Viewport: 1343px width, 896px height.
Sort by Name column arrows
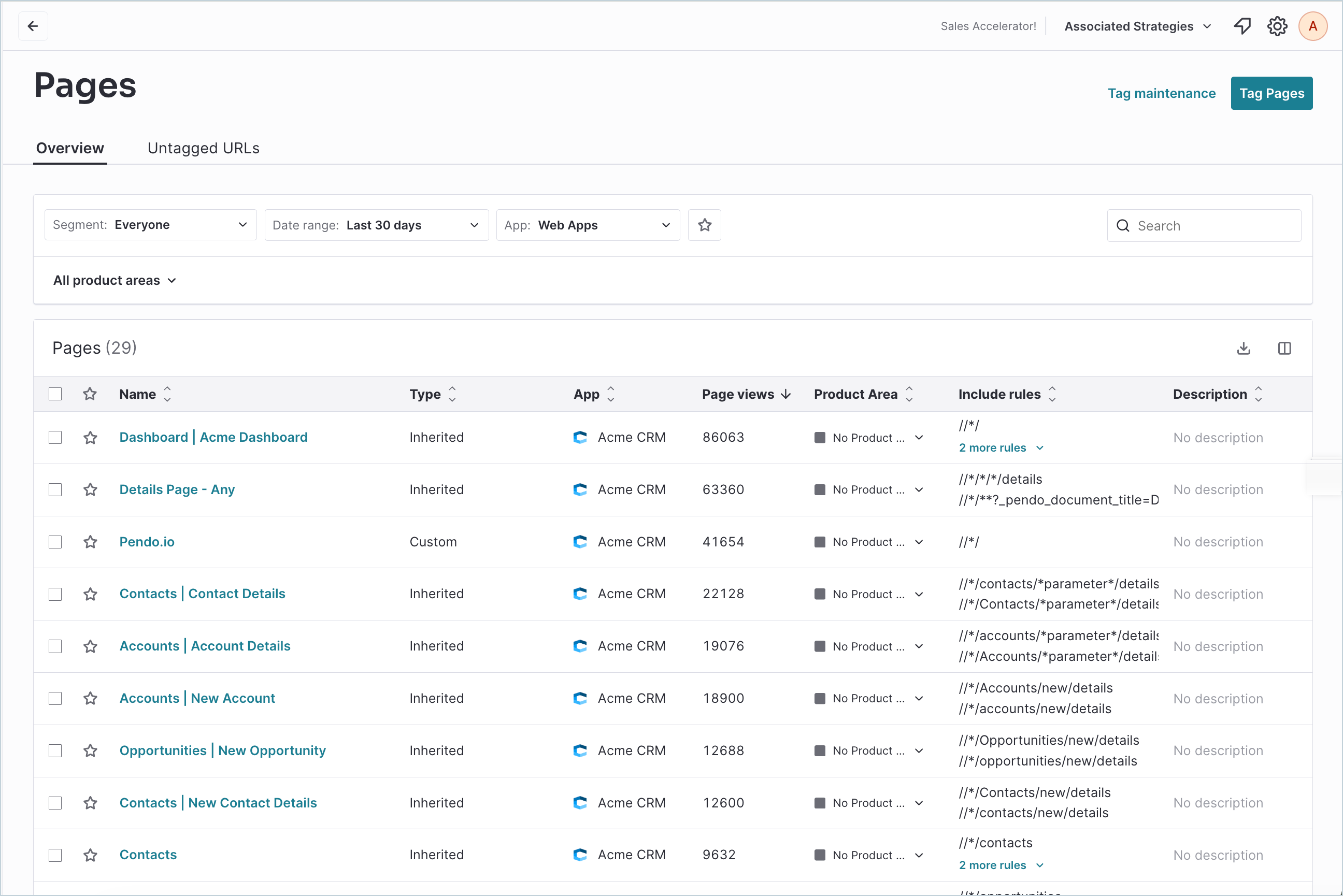pyautogui.click(x=167, y=394)
